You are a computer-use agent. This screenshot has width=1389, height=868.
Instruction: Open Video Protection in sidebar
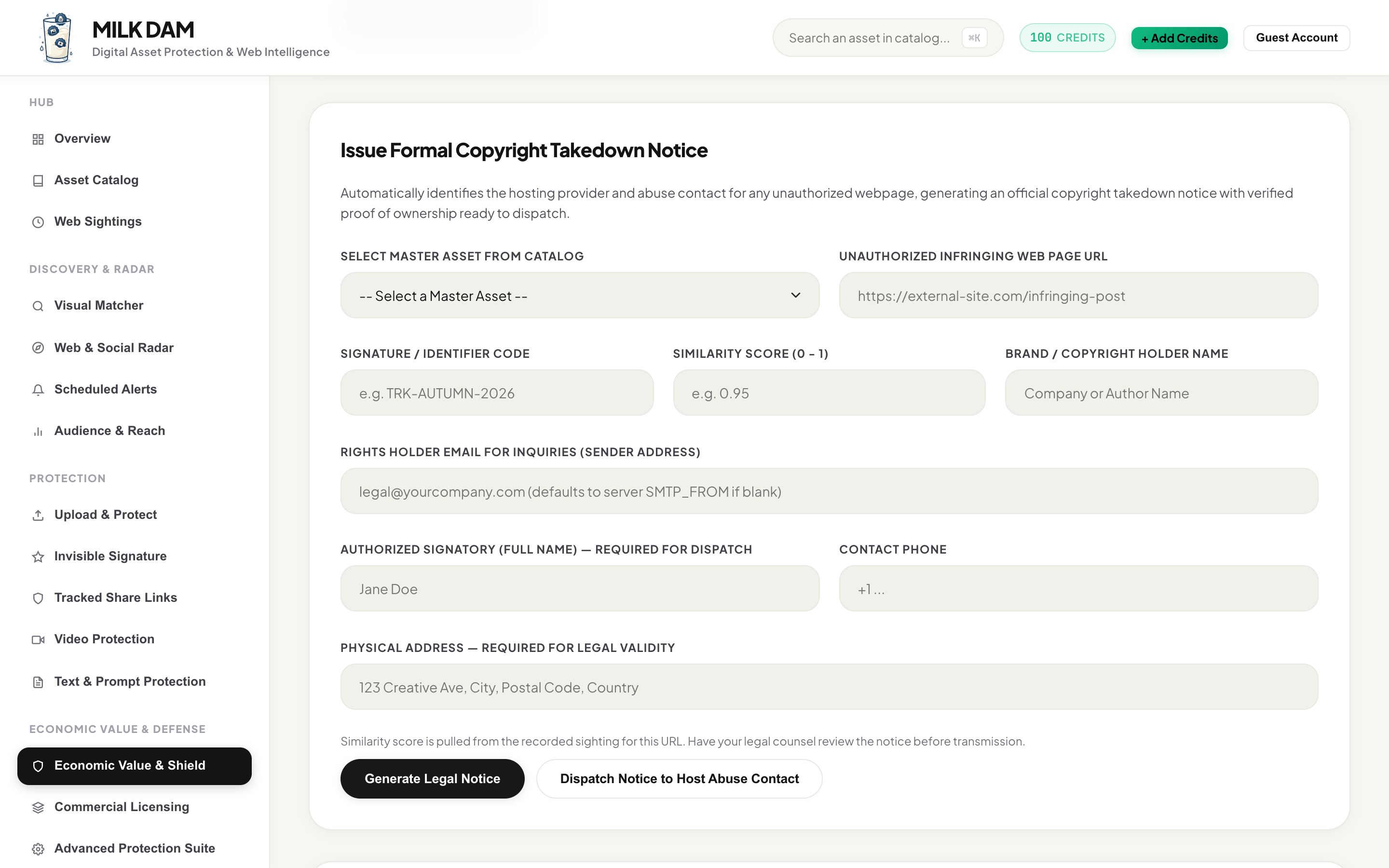pos(134,639)
